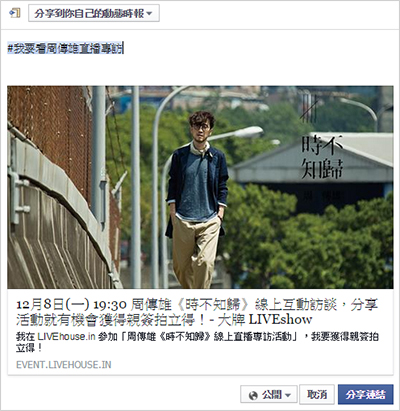Click the blue 分享連結 button
400x411 pixels.
tap(366, 395)
